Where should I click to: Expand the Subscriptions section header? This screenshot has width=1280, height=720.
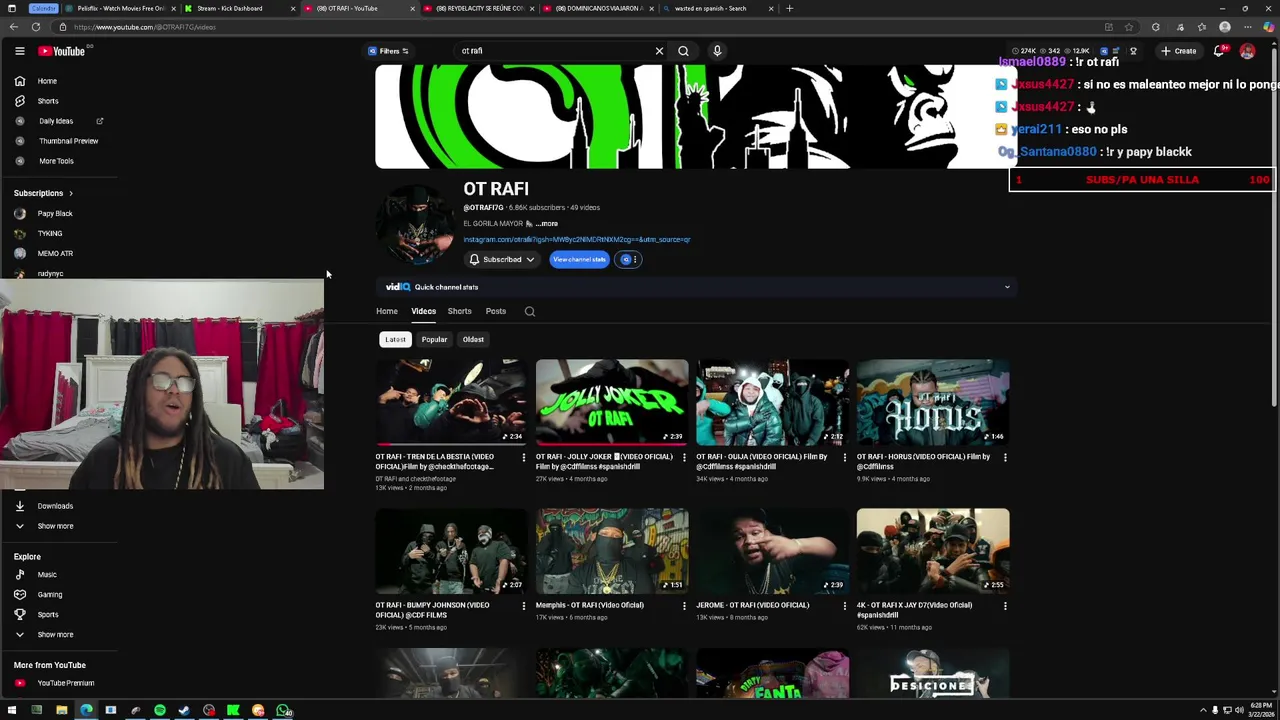(x=43, y=193)
